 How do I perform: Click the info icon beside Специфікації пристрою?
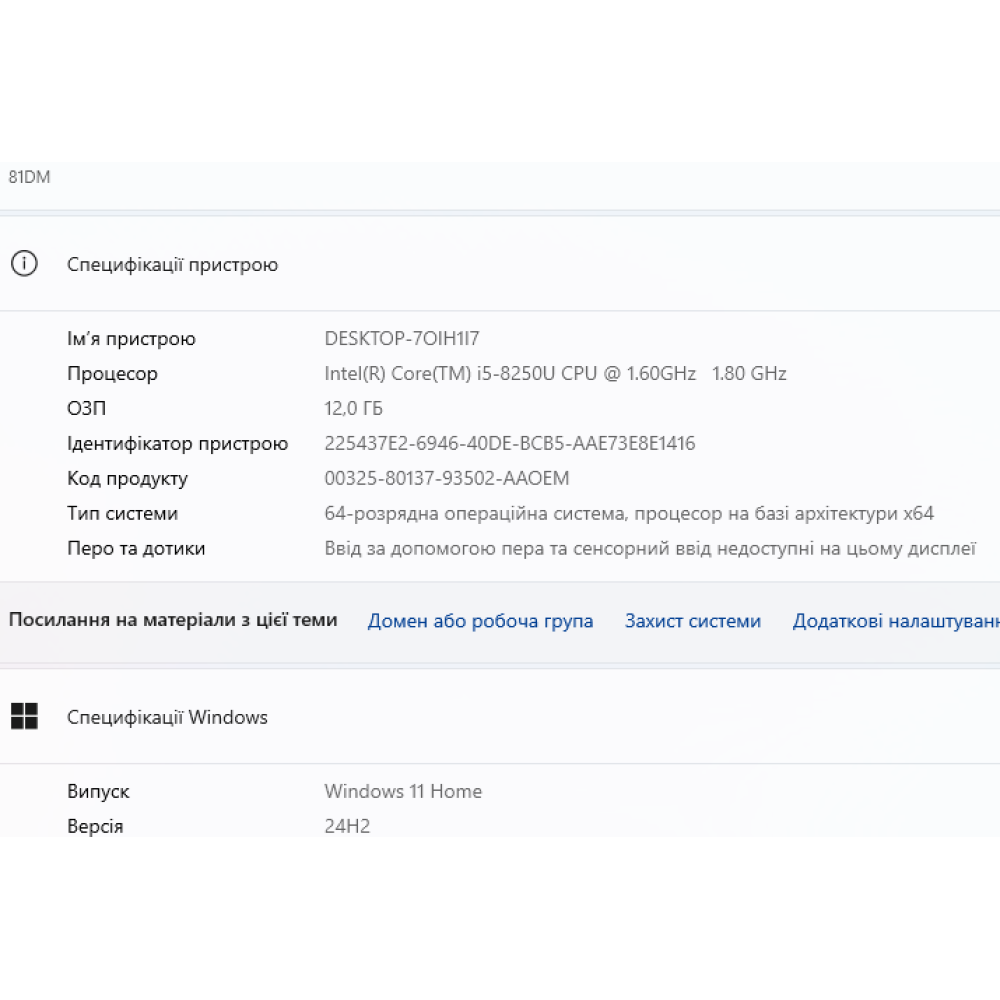tap(24, 264)
